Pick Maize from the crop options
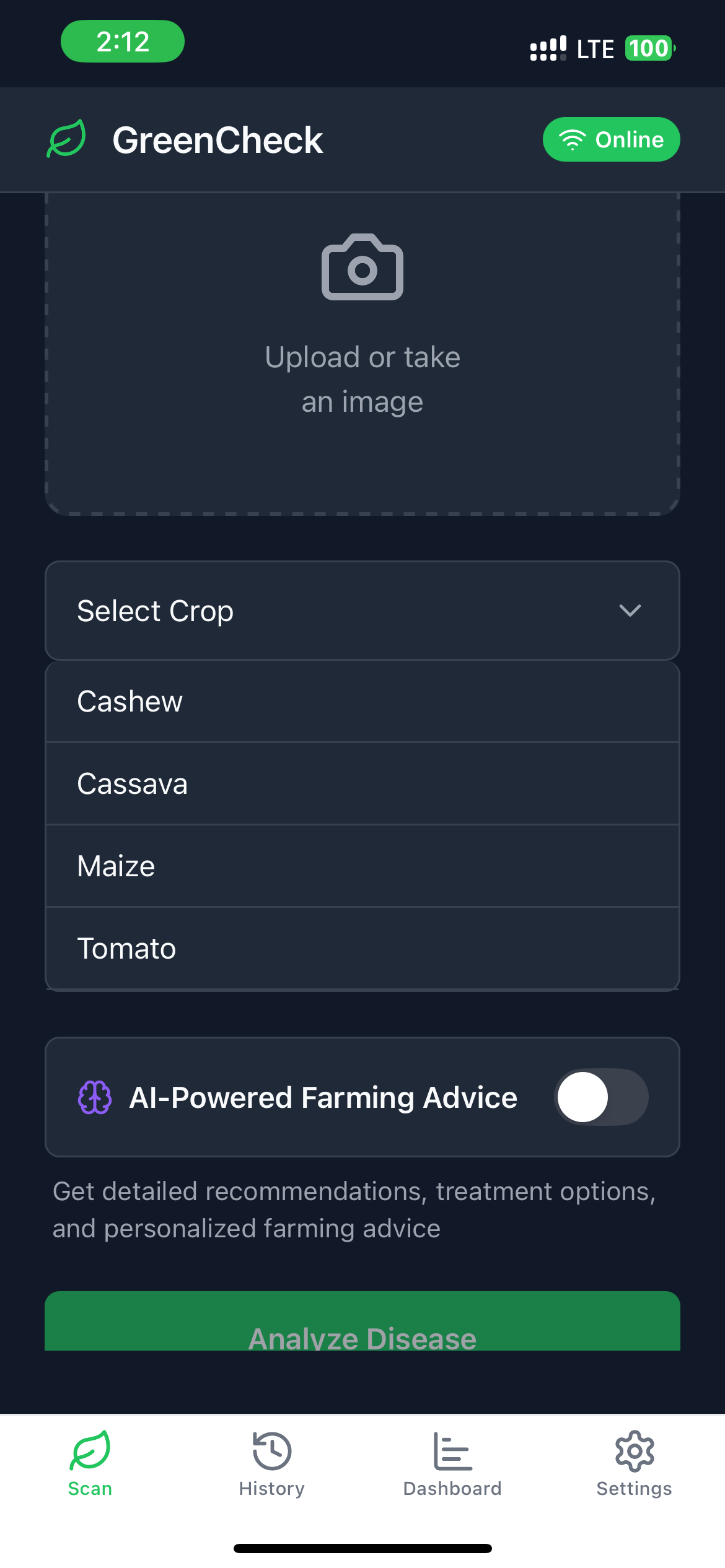This screenshot has width=725, height=1568. pos(362,866)
